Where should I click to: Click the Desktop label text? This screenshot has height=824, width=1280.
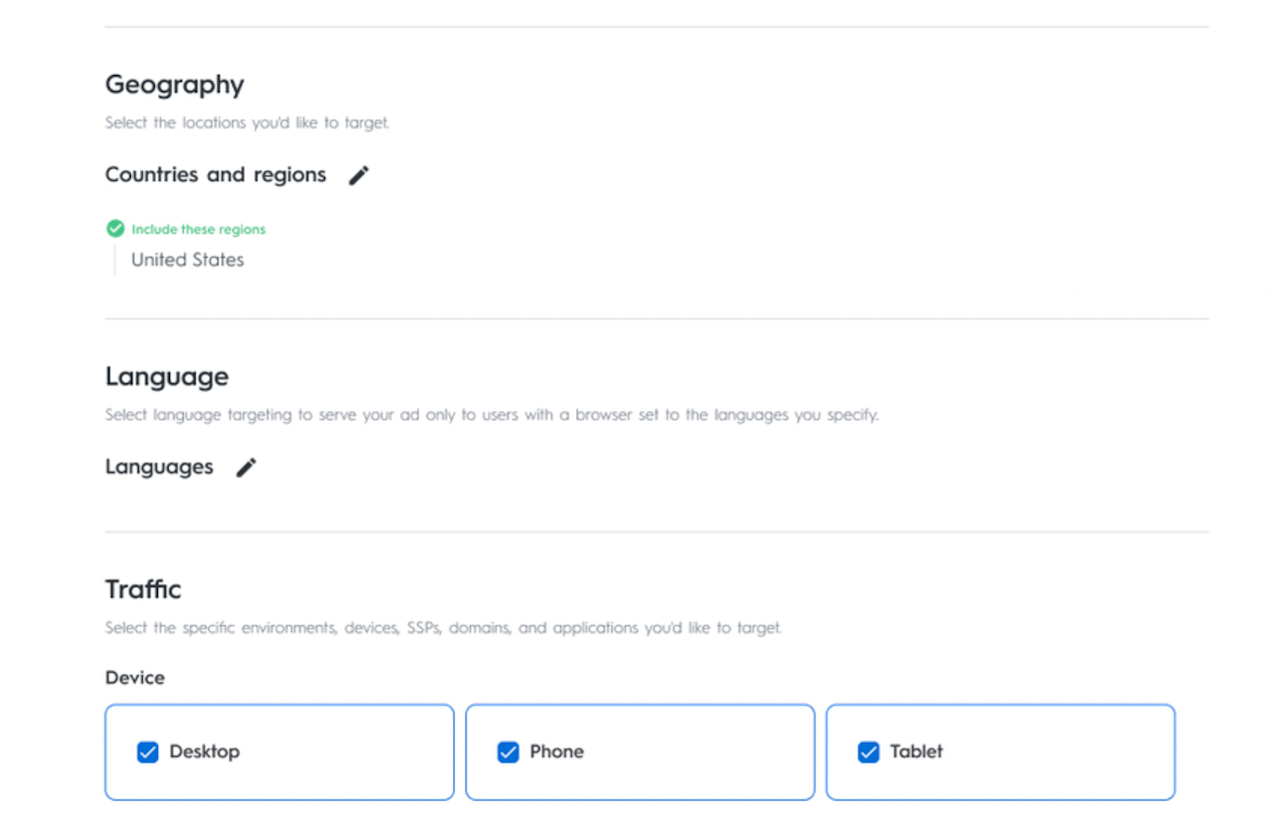click(204, 752)
